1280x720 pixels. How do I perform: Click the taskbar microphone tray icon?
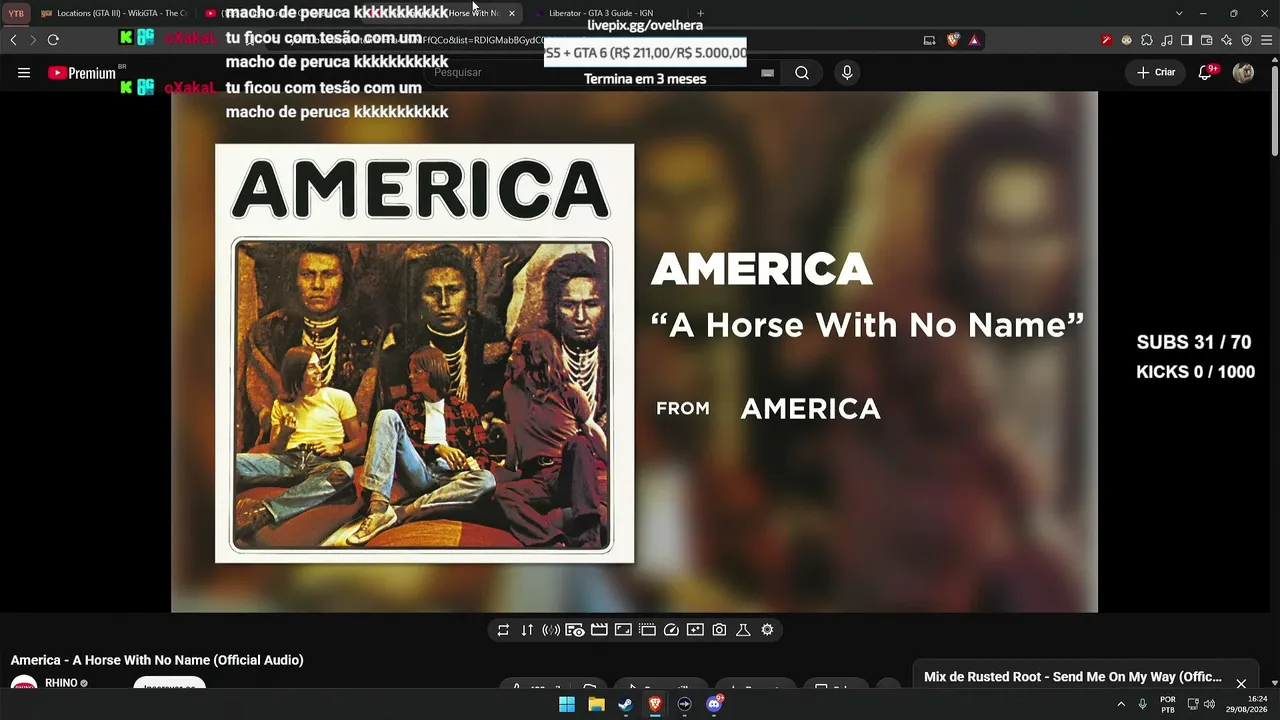click(x=1142, y=704)
